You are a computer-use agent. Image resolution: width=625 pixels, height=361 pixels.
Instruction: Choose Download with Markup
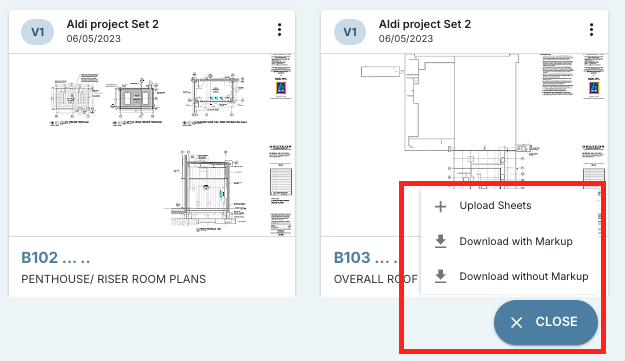tap(509, 241)
